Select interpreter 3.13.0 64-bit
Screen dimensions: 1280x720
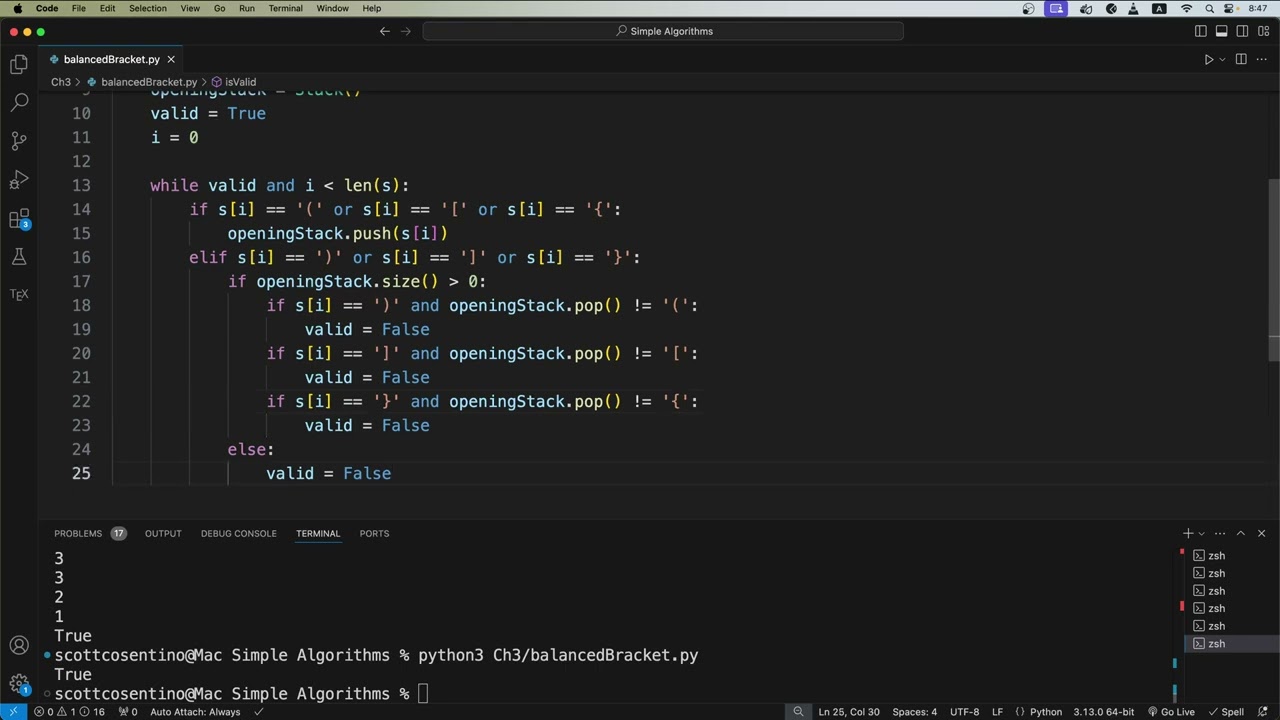point(1104,712)
